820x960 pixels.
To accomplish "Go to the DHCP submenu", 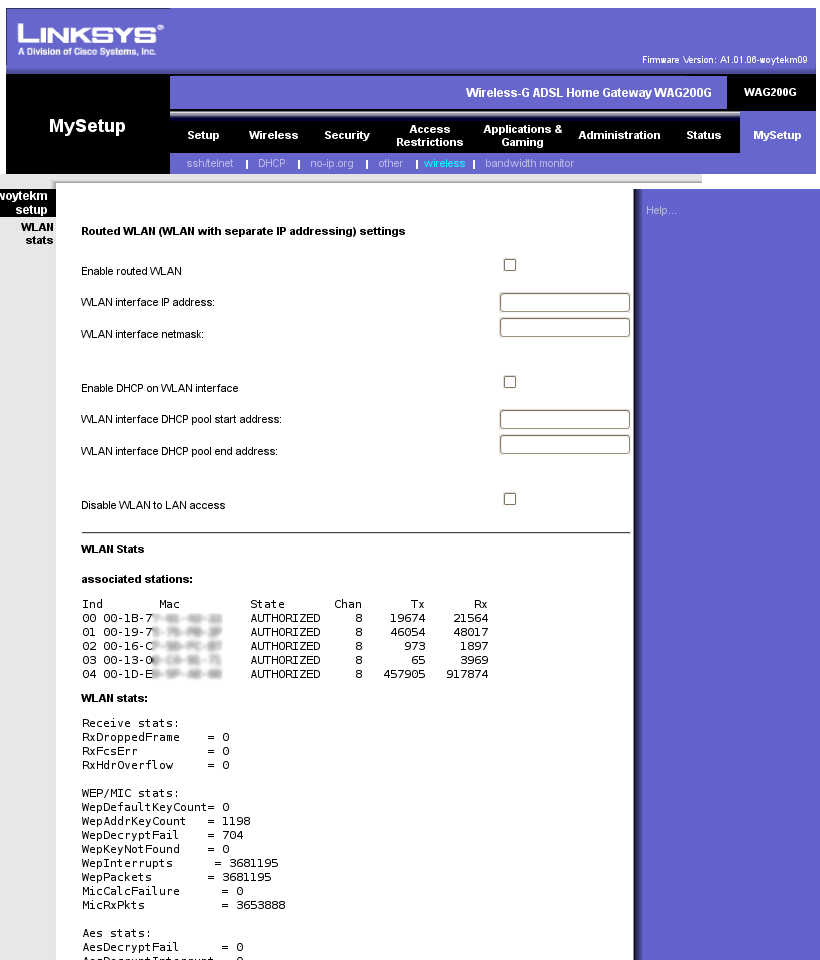I will click(271, 163).
